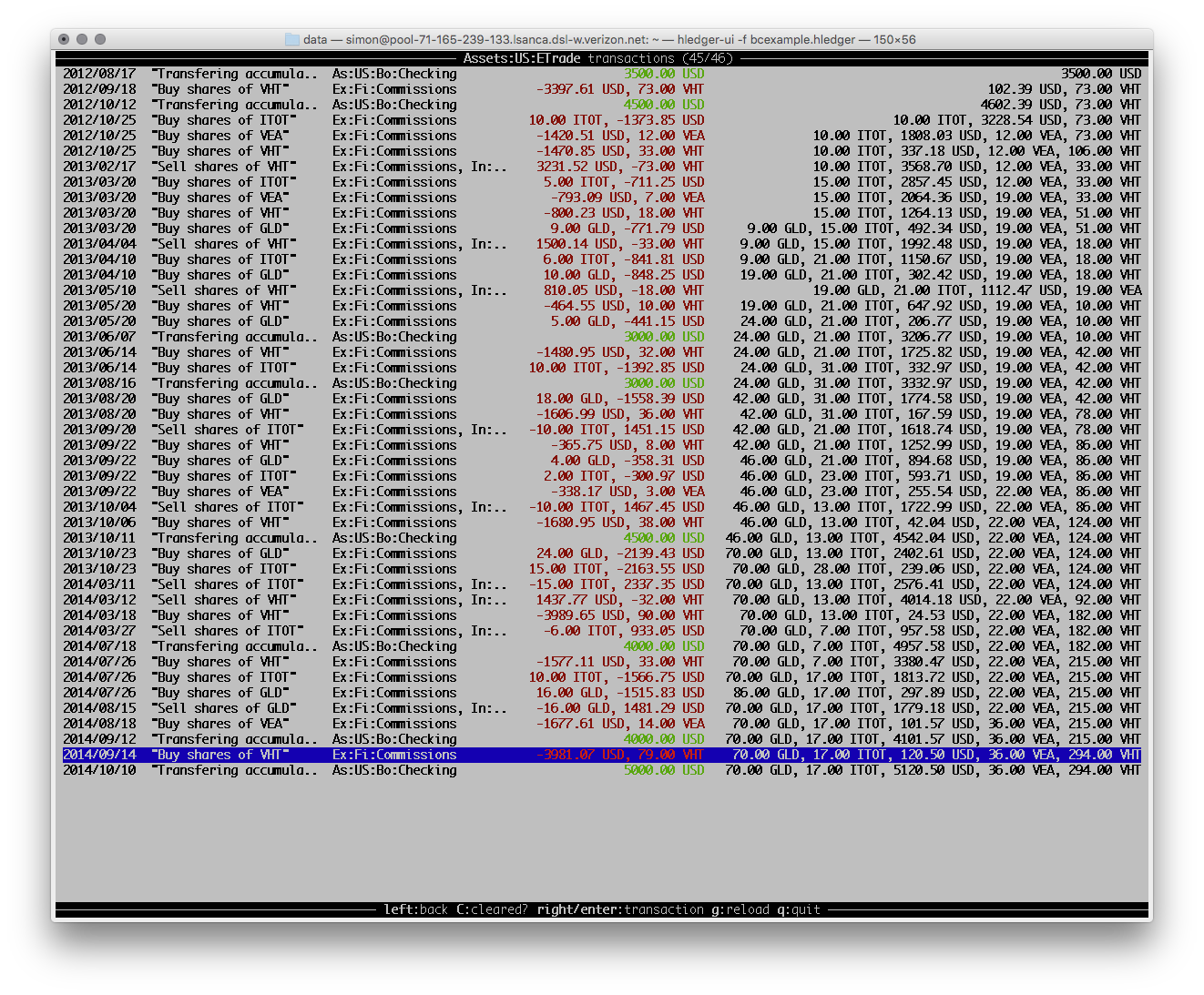Expand truncated Transfering accumula.. description on 2012/08/17
The width and height of the screenshot is (1204, 995).
click(235, 74)
